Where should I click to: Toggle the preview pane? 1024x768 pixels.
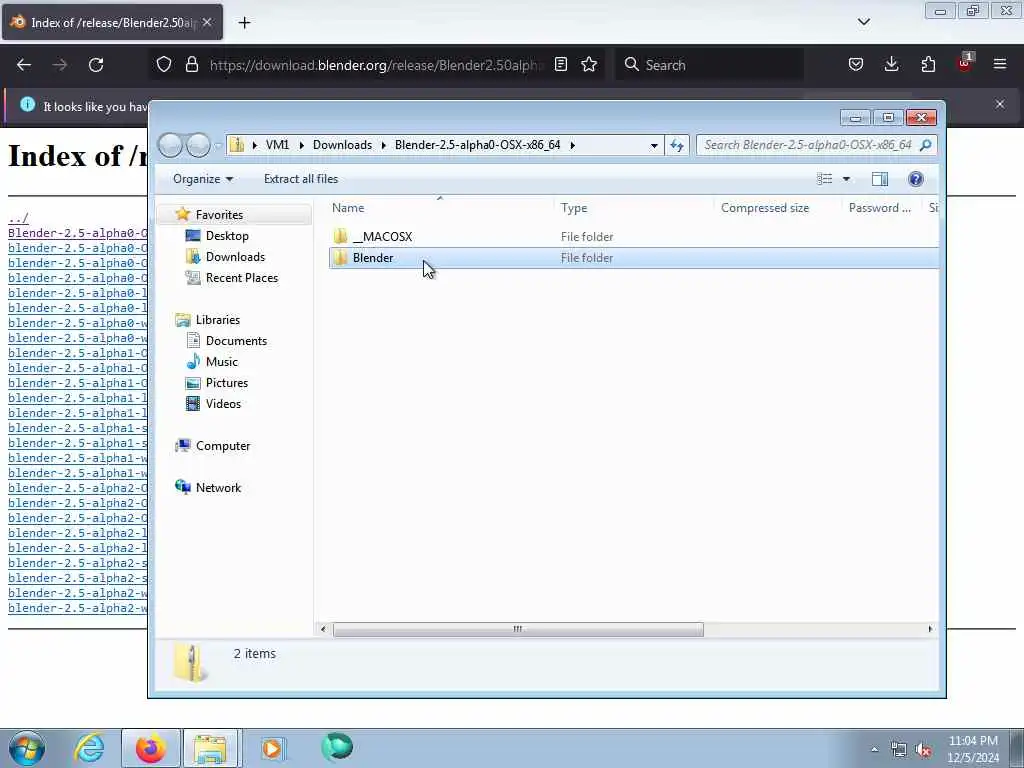click(880, 179)
